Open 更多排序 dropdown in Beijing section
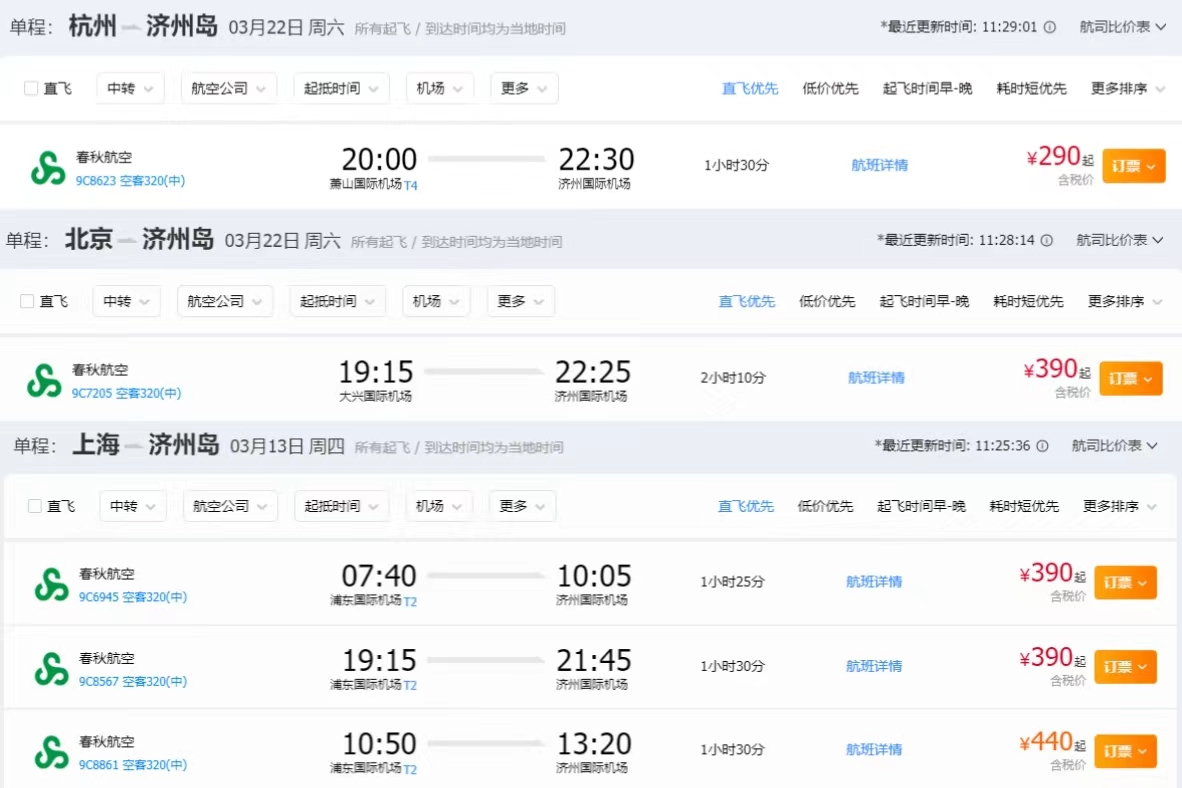The image size is (1182, 788). click(x=1125, y=302)
